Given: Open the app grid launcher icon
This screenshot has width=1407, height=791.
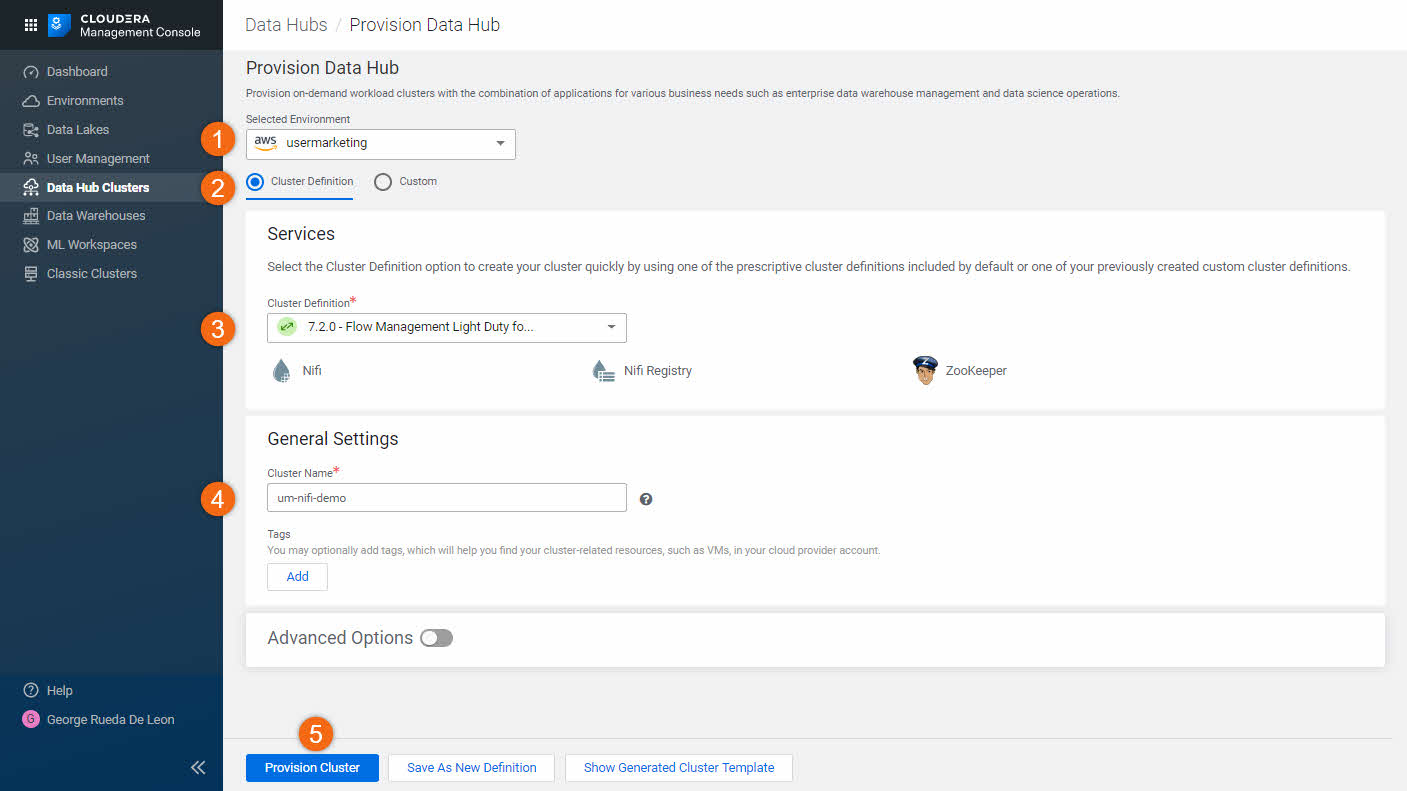Looking at the screenshot, I should [31, 25].
